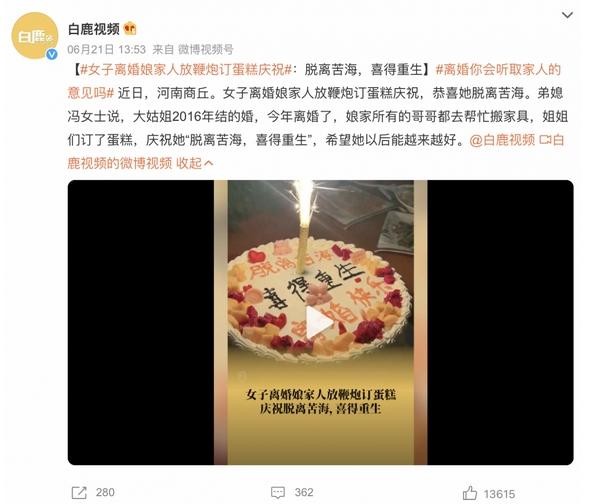The width and height of the screenshot is (604, 504).
Task: Open the 06月21日 13:53 timestamp
Action: click(x=107, y=49)
